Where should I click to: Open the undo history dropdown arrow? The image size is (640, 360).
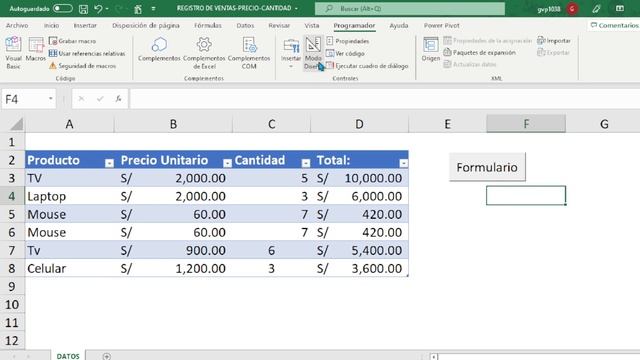point(107,9)
